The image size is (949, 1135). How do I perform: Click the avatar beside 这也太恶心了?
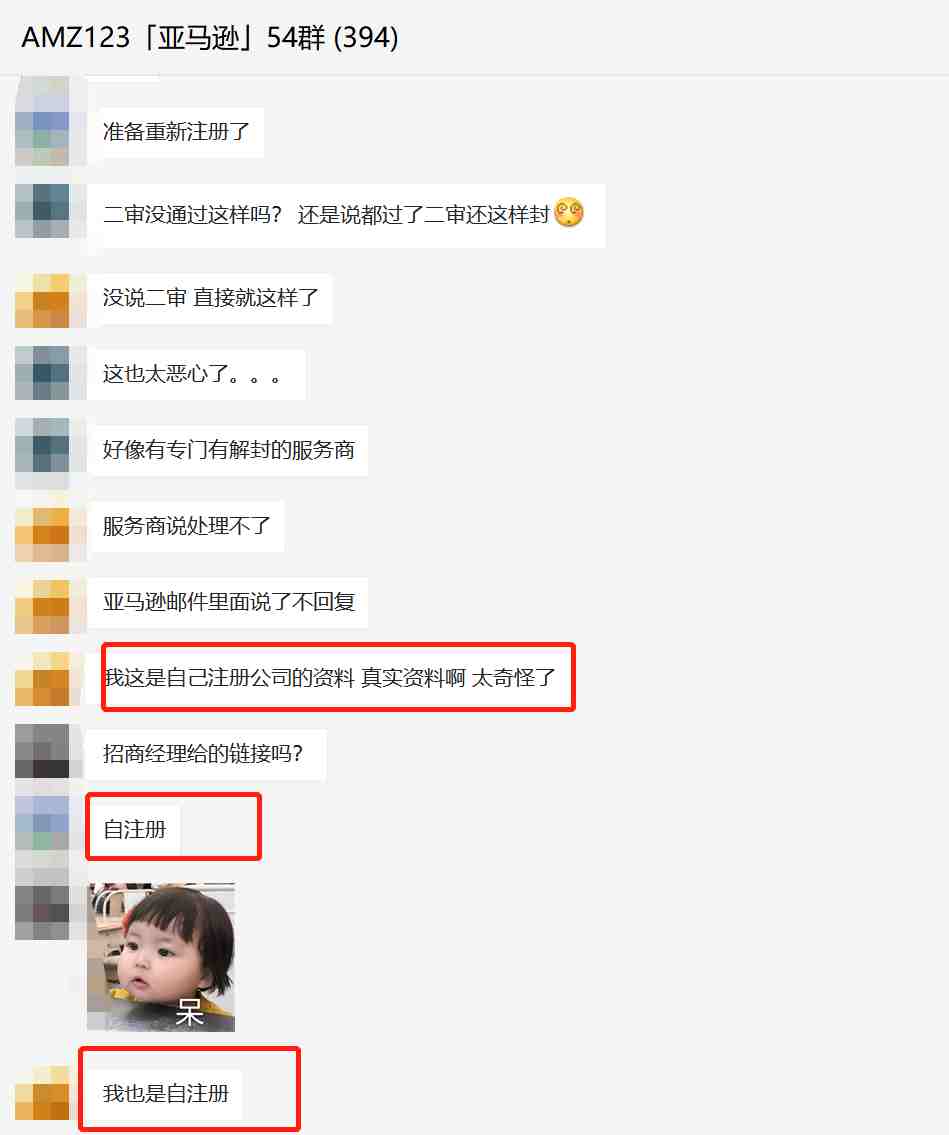42,373
